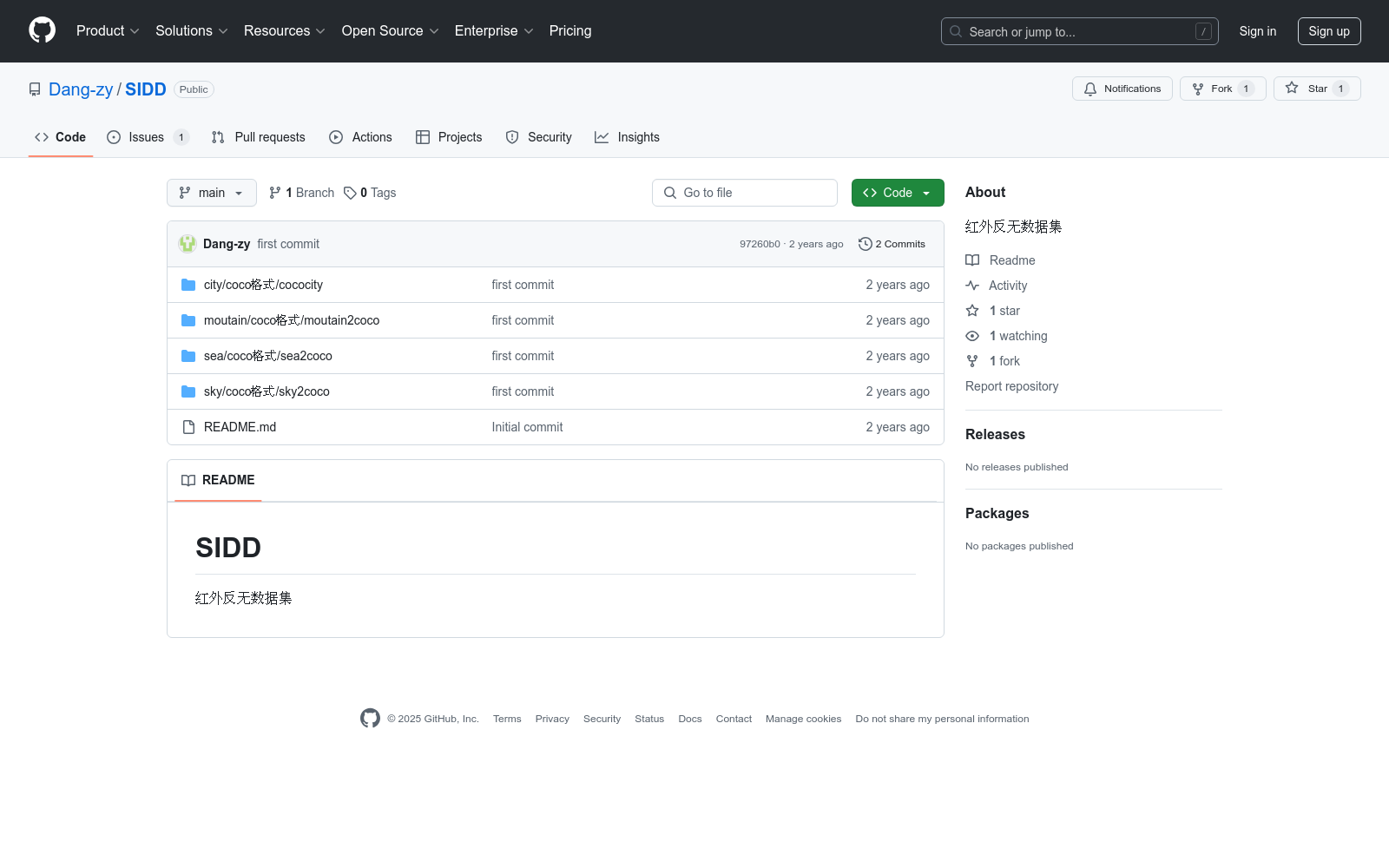Click the shield icon on Security tab
This screenshot has height=868, width=1389.
pyautogui.click(x=512, y=137)
